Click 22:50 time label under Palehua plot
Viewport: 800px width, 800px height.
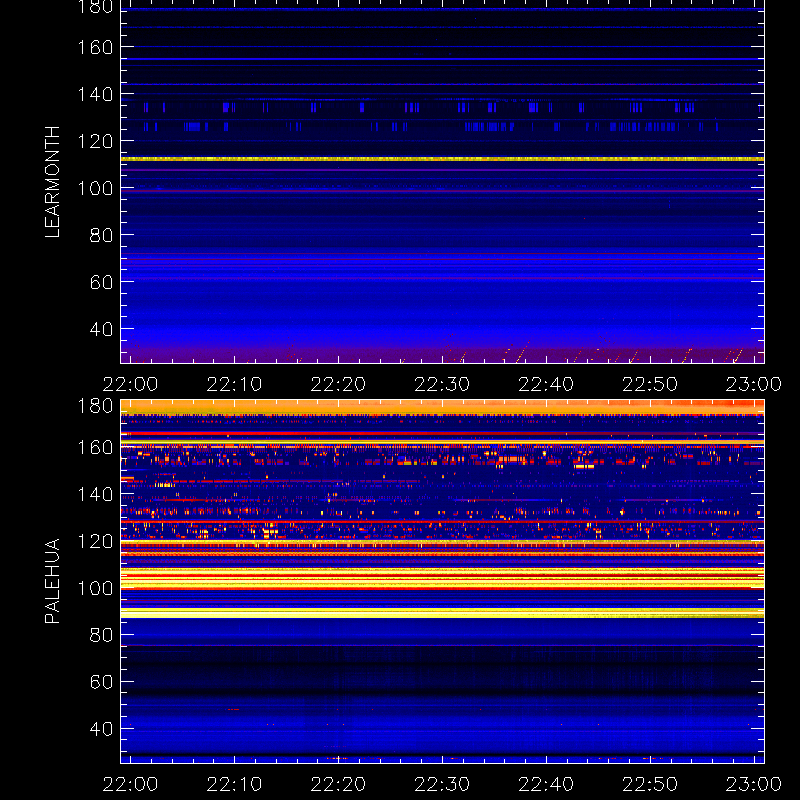[x=650, y=784]
